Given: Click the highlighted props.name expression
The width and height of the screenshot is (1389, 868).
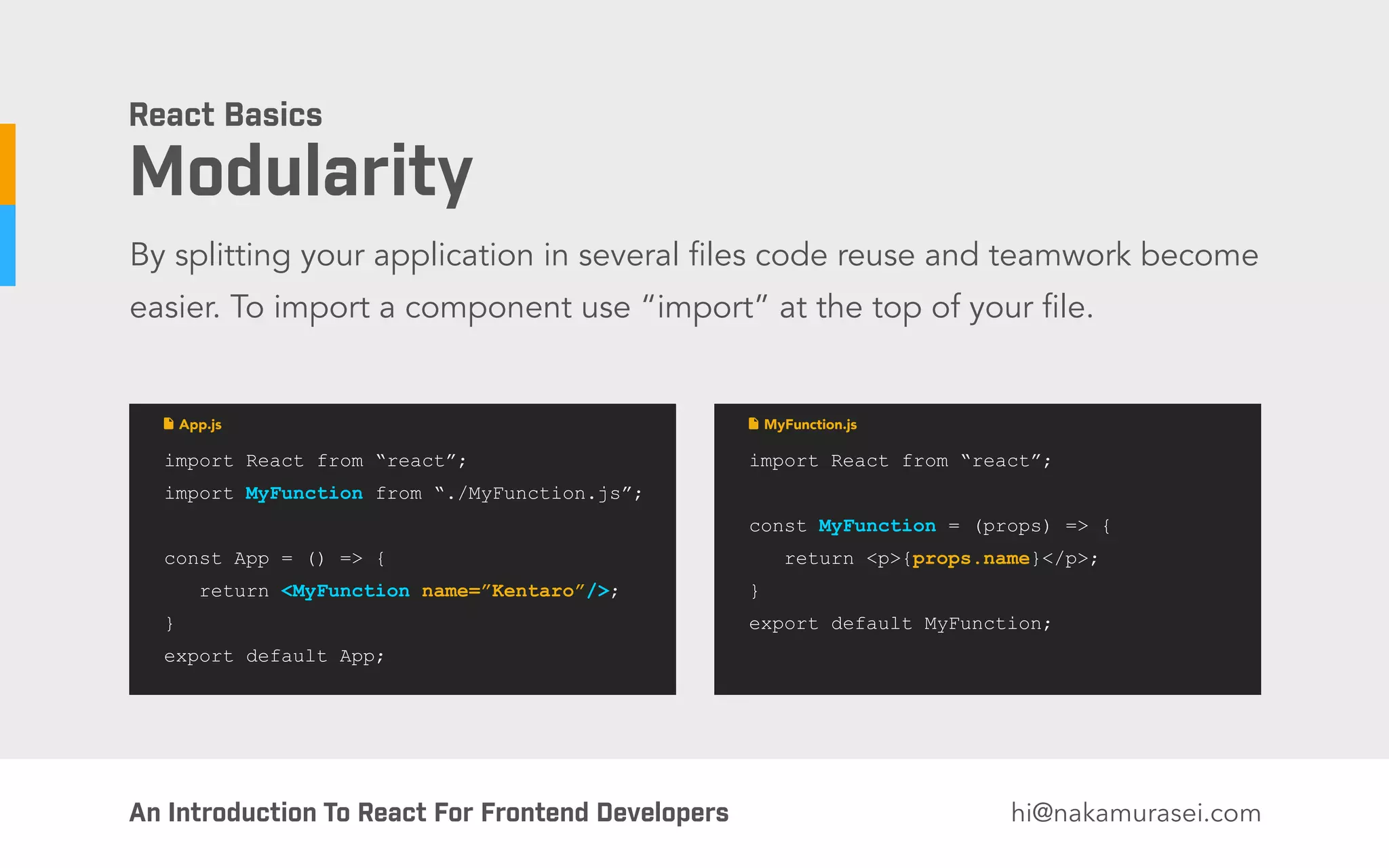Looking at the screenshot, I should 971,558.
